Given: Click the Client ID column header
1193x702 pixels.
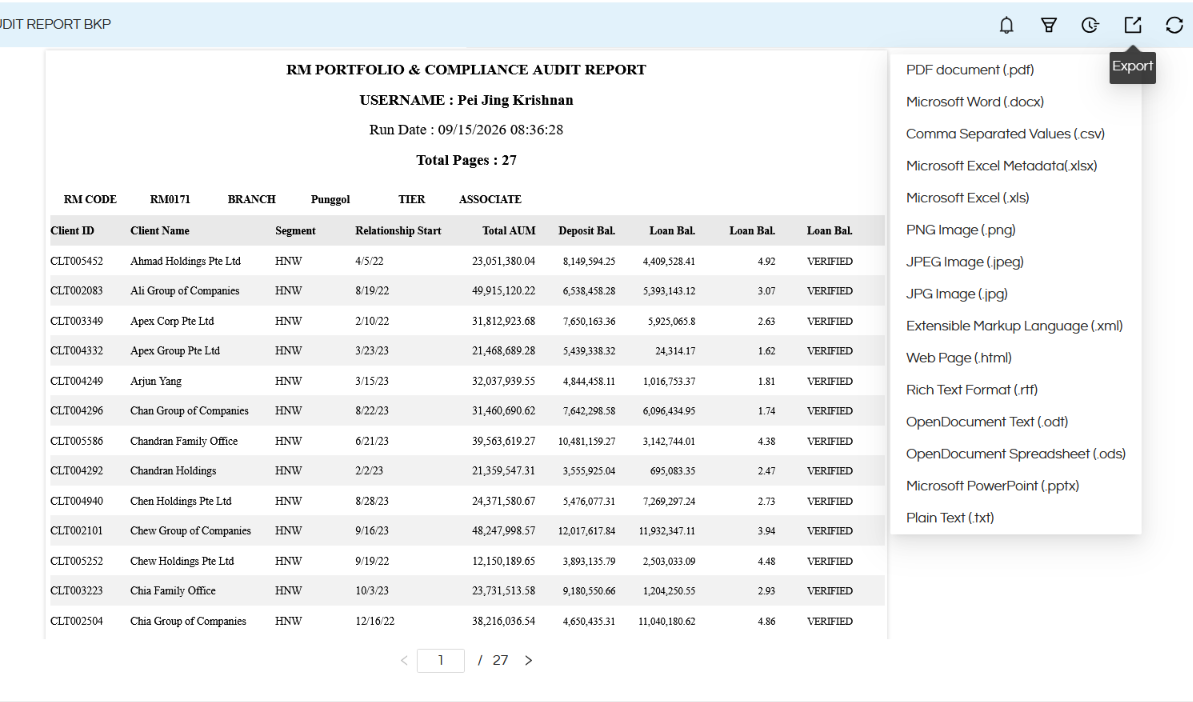Looking at the screenshot, I should tap(72, 230).
